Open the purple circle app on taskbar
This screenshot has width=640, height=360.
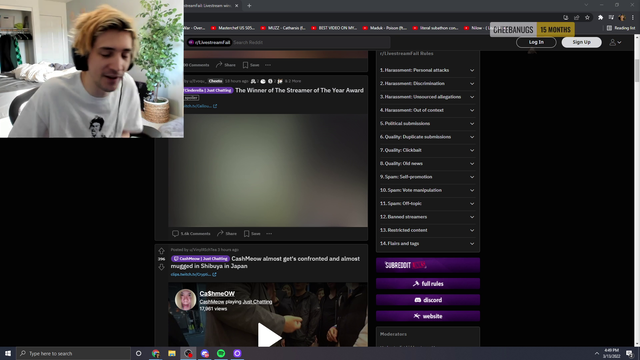point(237,353)
